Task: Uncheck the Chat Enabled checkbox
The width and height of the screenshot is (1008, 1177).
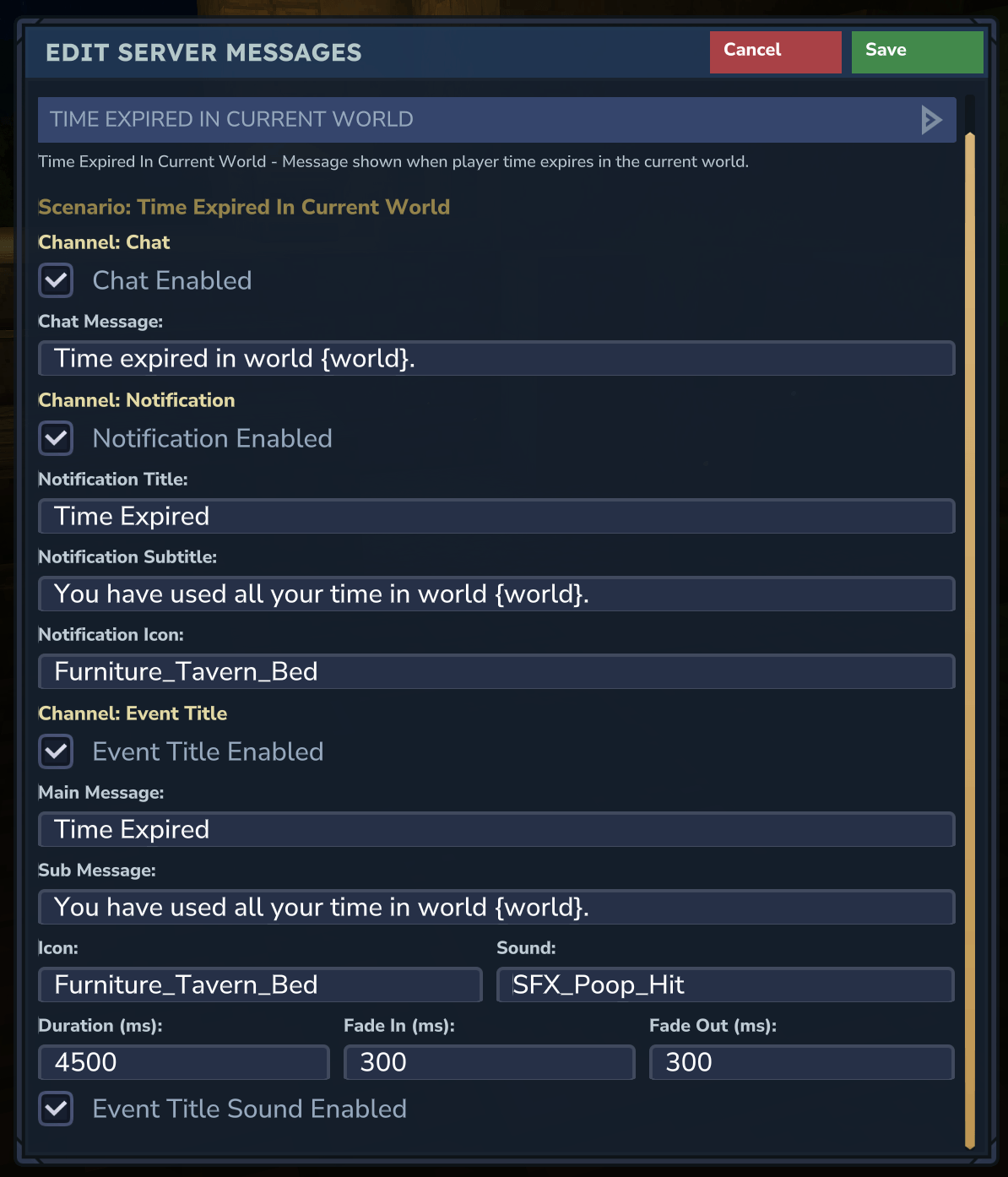Action: coord(57,280)
